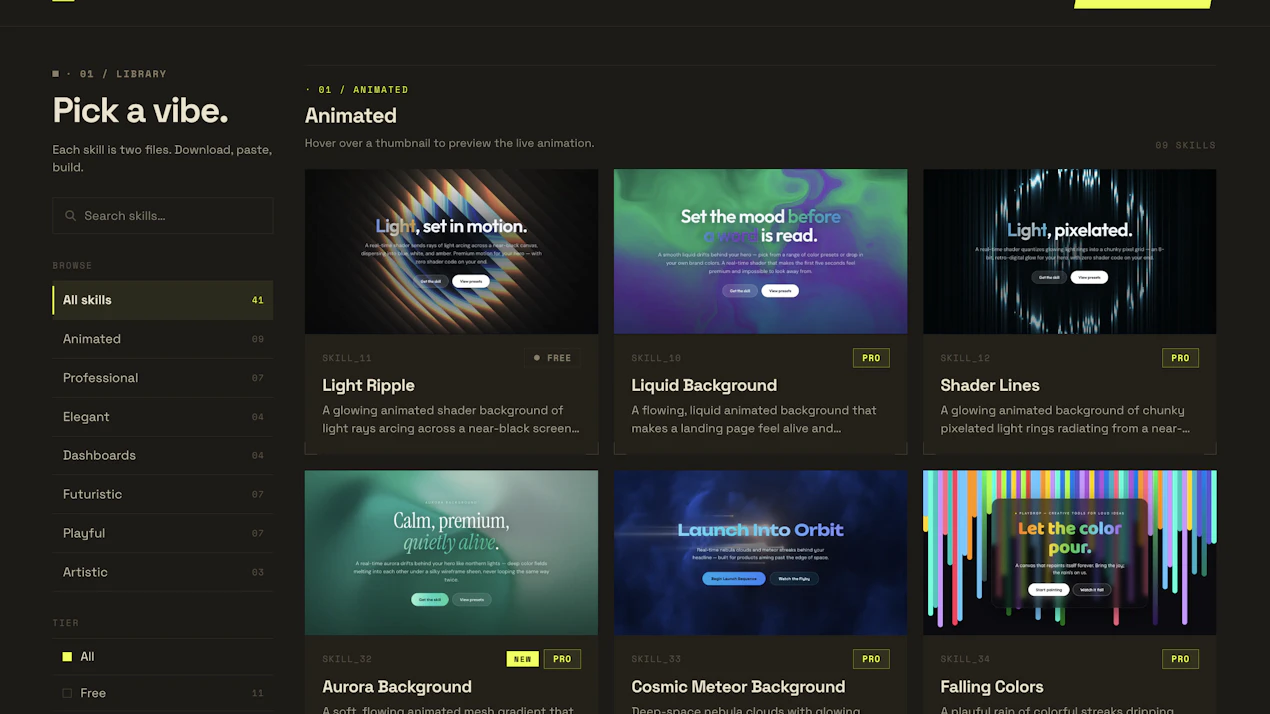Image resolution: width=1270 pixels, height=714 pixels.
Task: Click the '01 / ANIMATED' section label
Action: 363,90
